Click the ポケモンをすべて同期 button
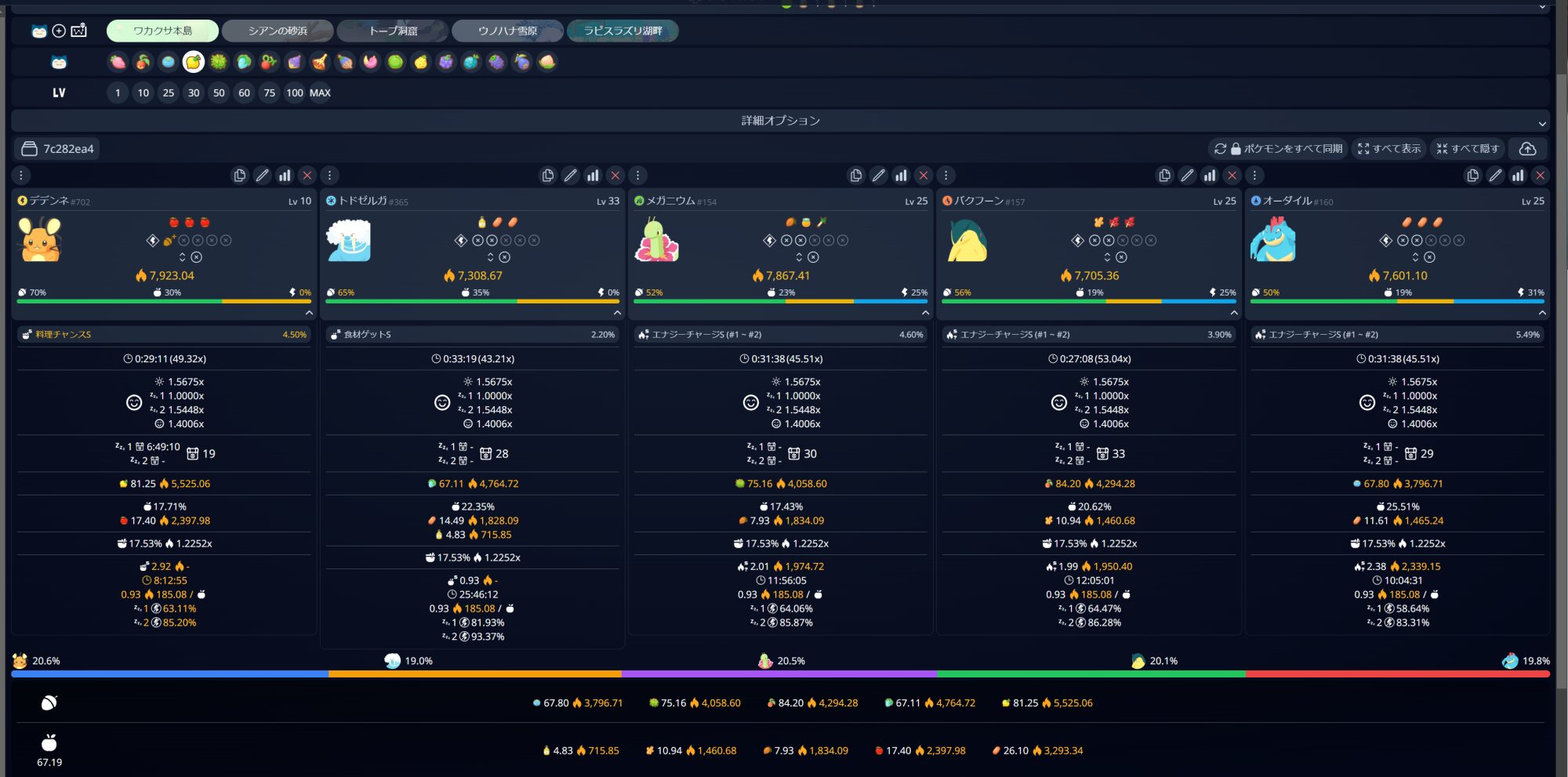The height and width of the screenshot is (777, 1568). [1278, 149]
